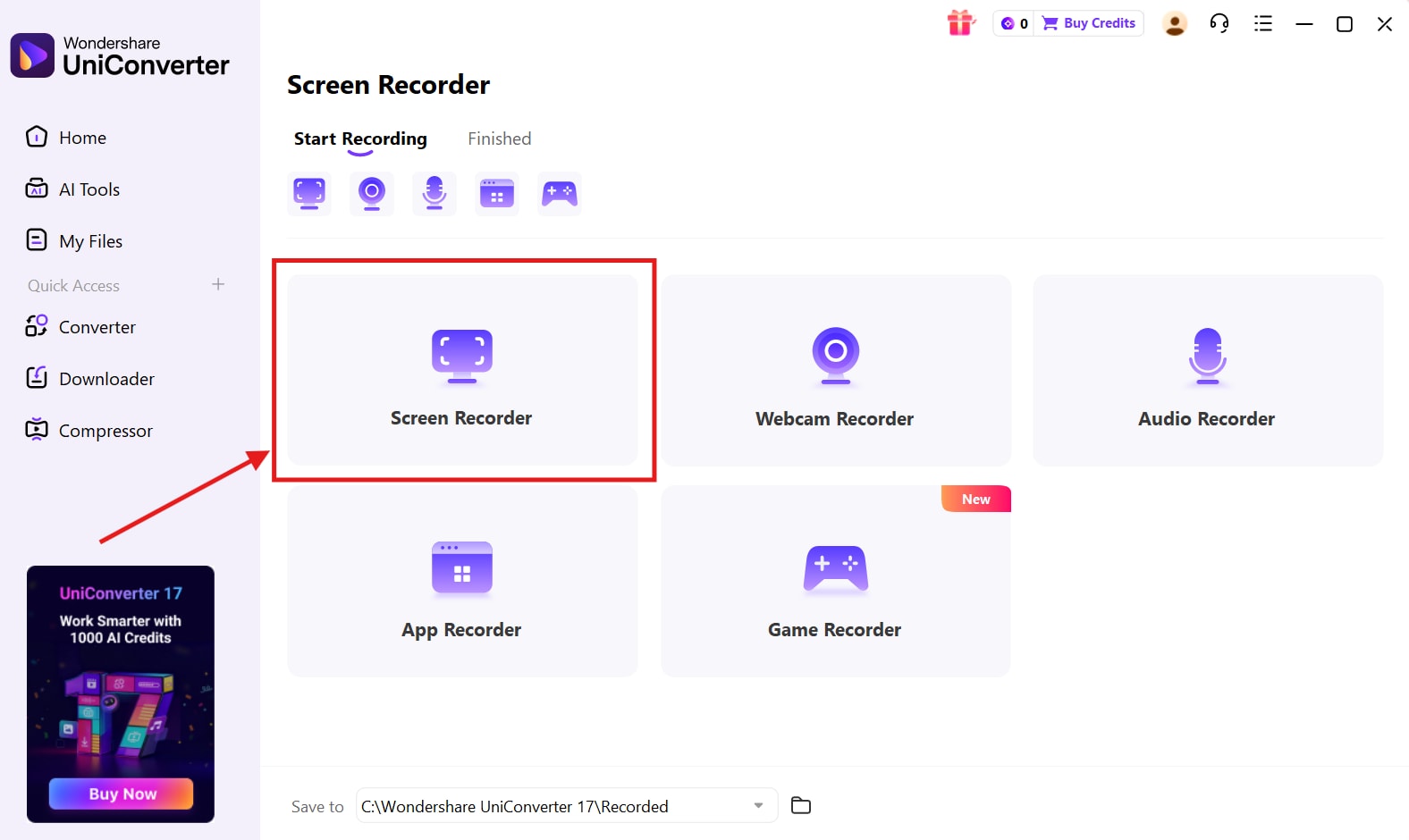Click the credits balance counter showing 0
The image size is (1409, 840).
click(1015, 23)
